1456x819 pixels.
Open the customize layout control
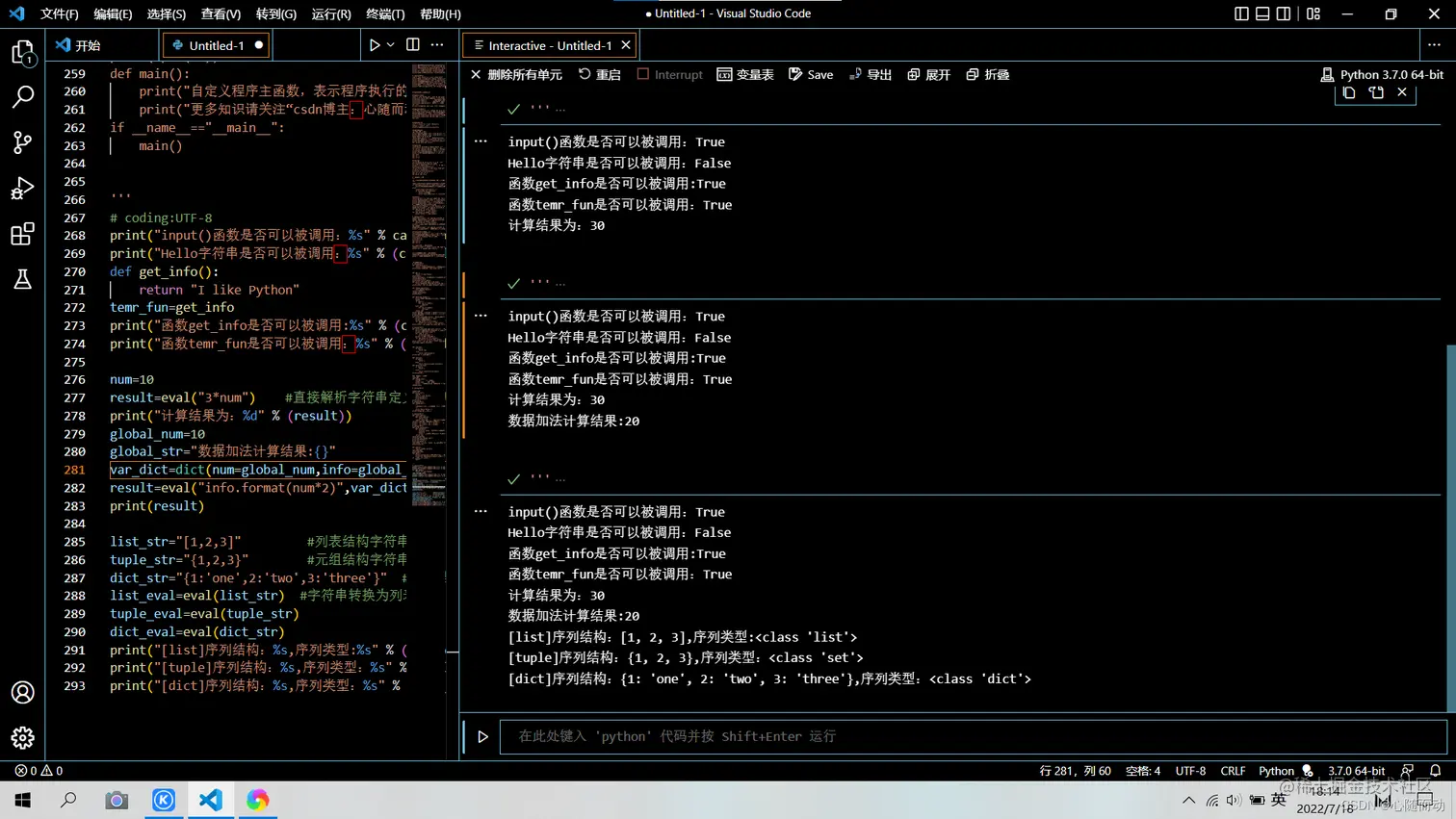click(1313, 13)
